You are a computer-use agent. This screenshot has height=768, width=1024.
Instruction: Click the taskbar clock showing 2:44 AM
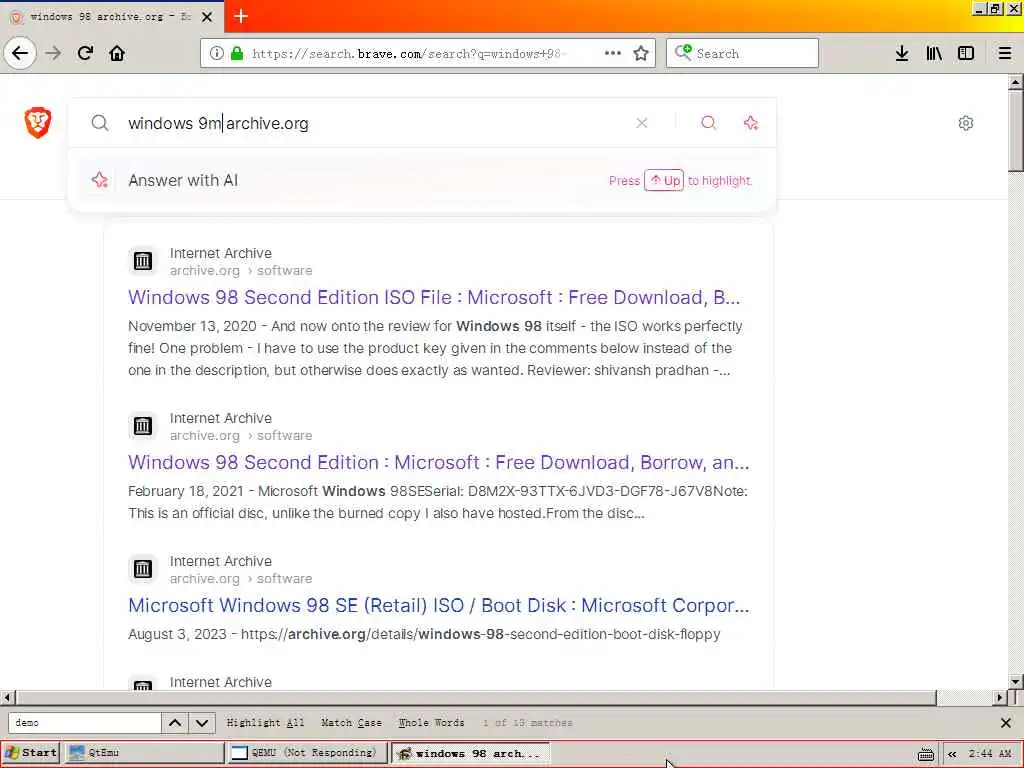pyautogui.click(x=990, y=754)
